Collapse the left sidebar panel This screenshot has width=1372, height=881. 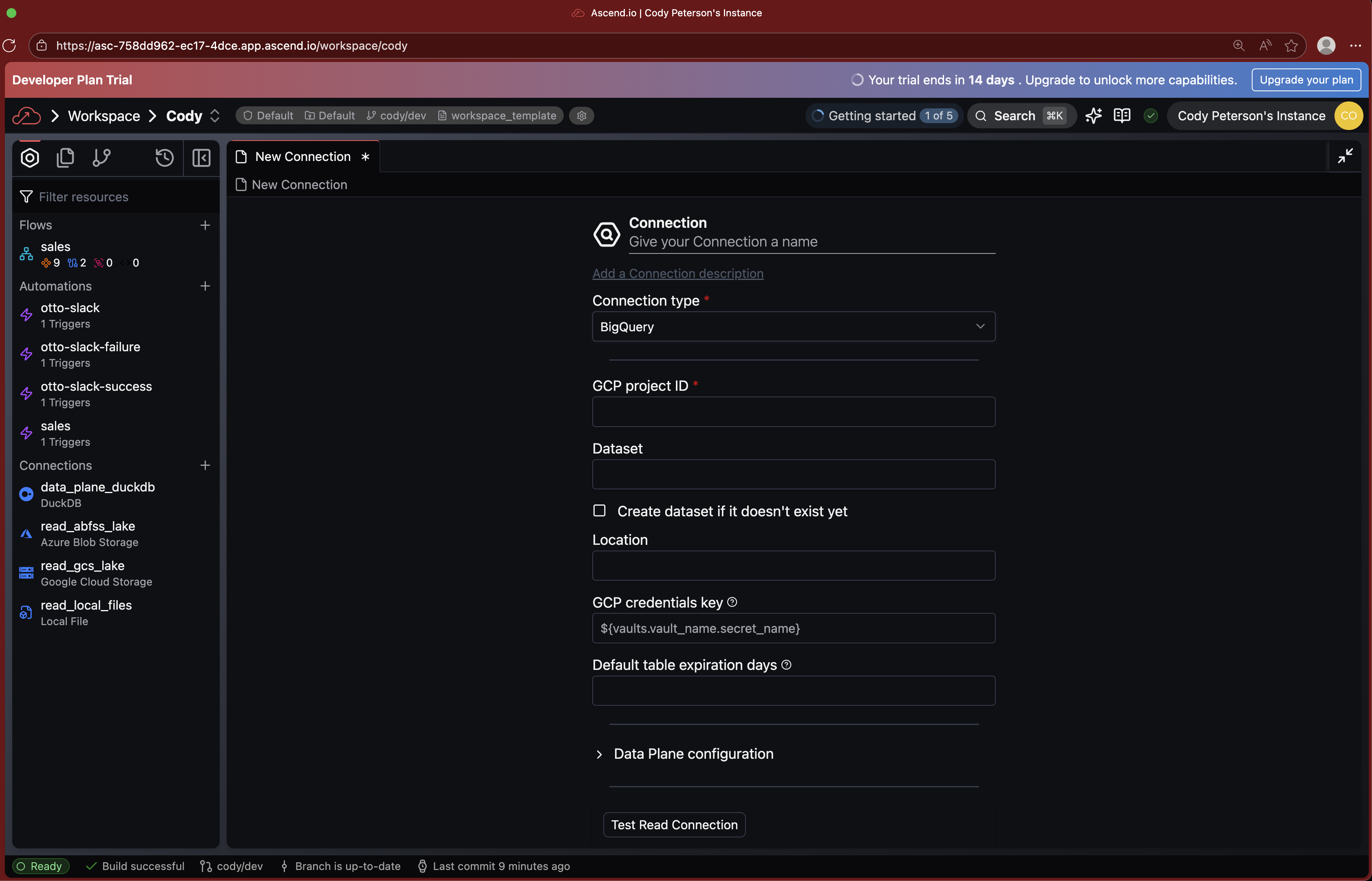(201, 157)
